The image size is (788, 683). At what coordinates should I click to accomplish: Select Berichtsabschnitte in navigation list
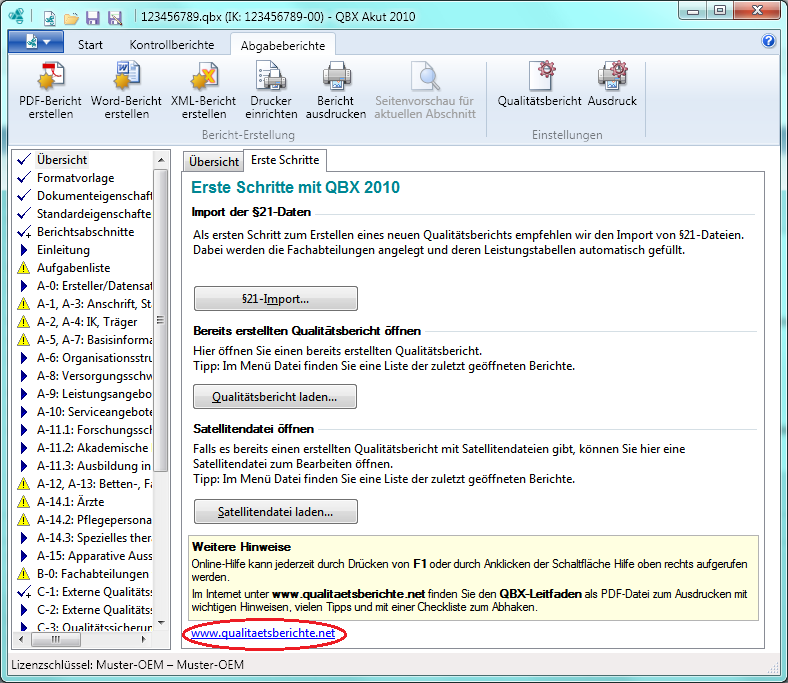click(85, 232)
